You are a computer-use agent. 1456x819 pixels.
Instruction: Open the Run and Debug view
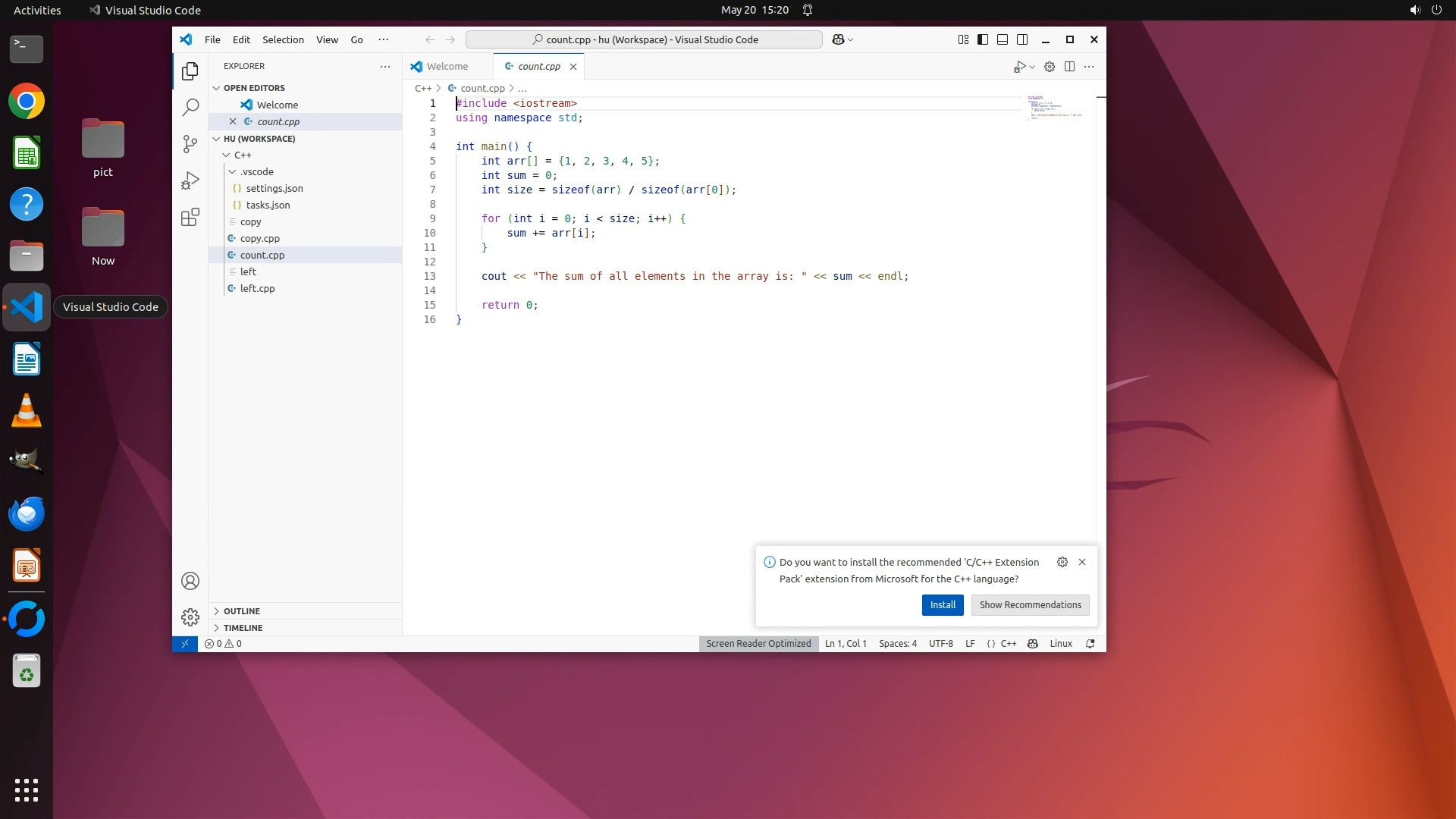pos(190,180)
